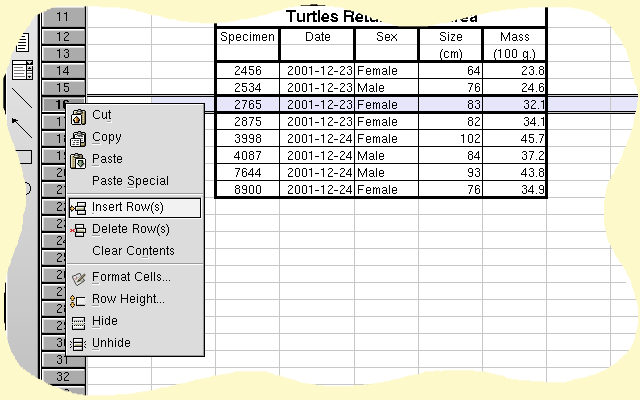Click cell containing specimen 3998
640x400 pixels.
pos(247,139)
